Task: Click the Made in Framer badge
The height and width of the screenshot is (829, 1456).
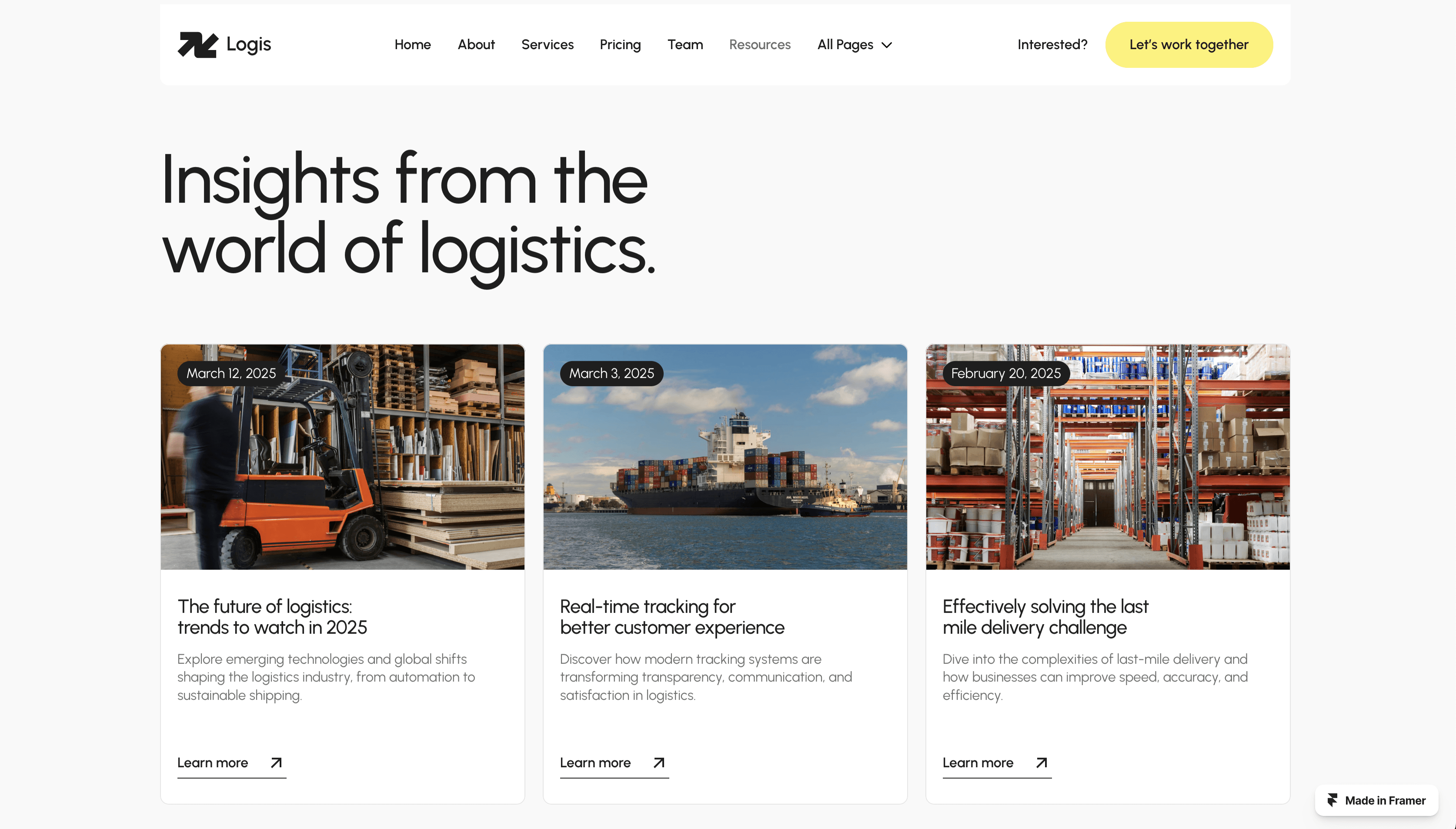Action: point(1376,800)
